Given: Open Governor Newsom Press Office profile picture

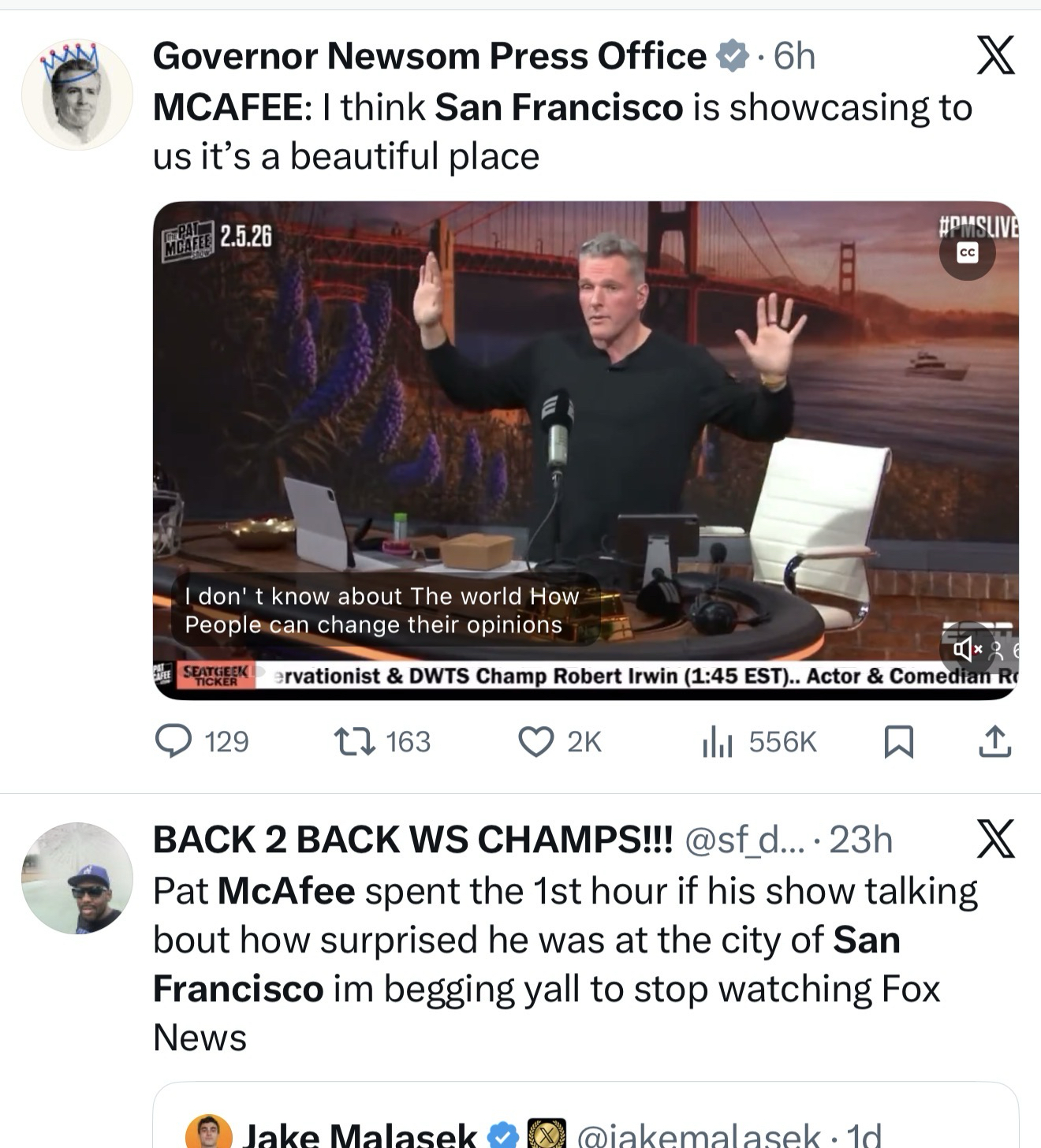Looking at the screenshot, I should 76,95.
